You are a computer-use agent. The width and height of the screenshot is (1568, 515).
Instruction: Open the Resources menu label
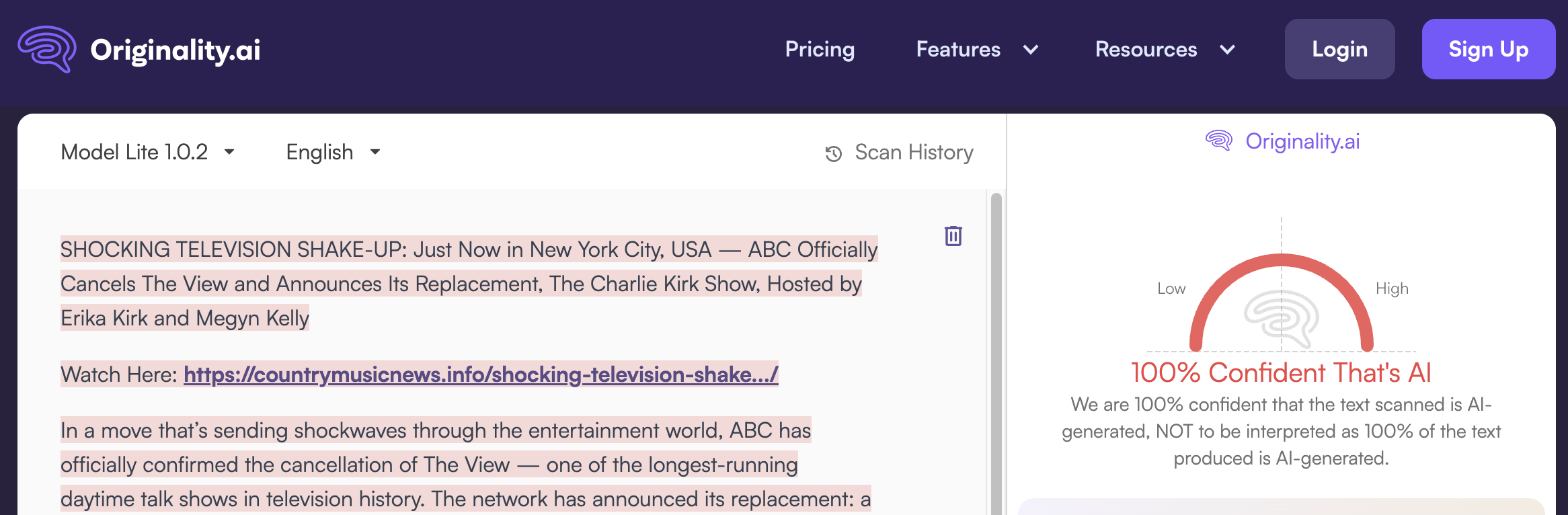(x=1146, y=50)
